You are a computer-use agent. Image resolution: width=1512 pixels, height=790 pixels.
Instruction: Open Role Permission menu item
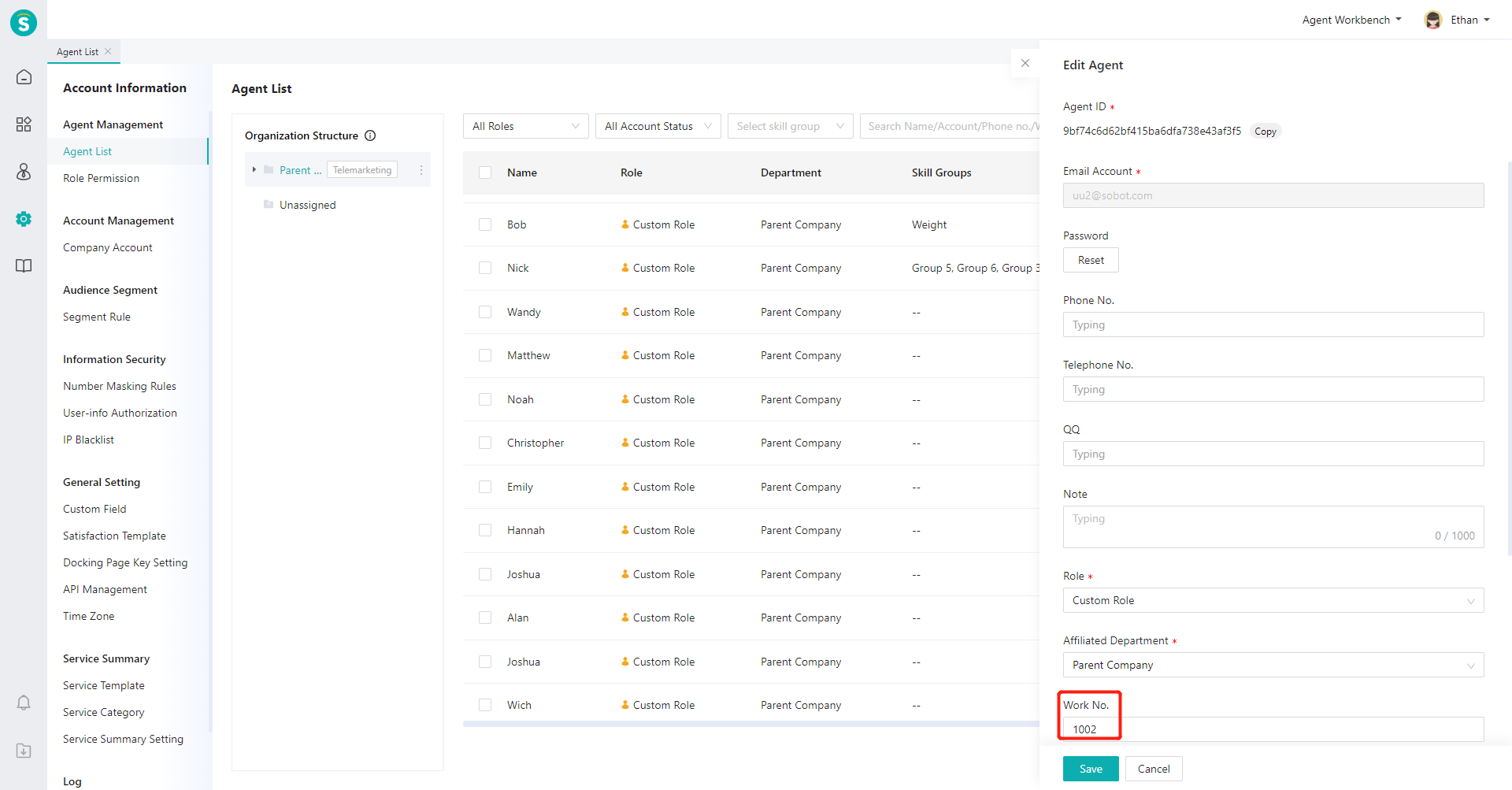click(101, 178)
